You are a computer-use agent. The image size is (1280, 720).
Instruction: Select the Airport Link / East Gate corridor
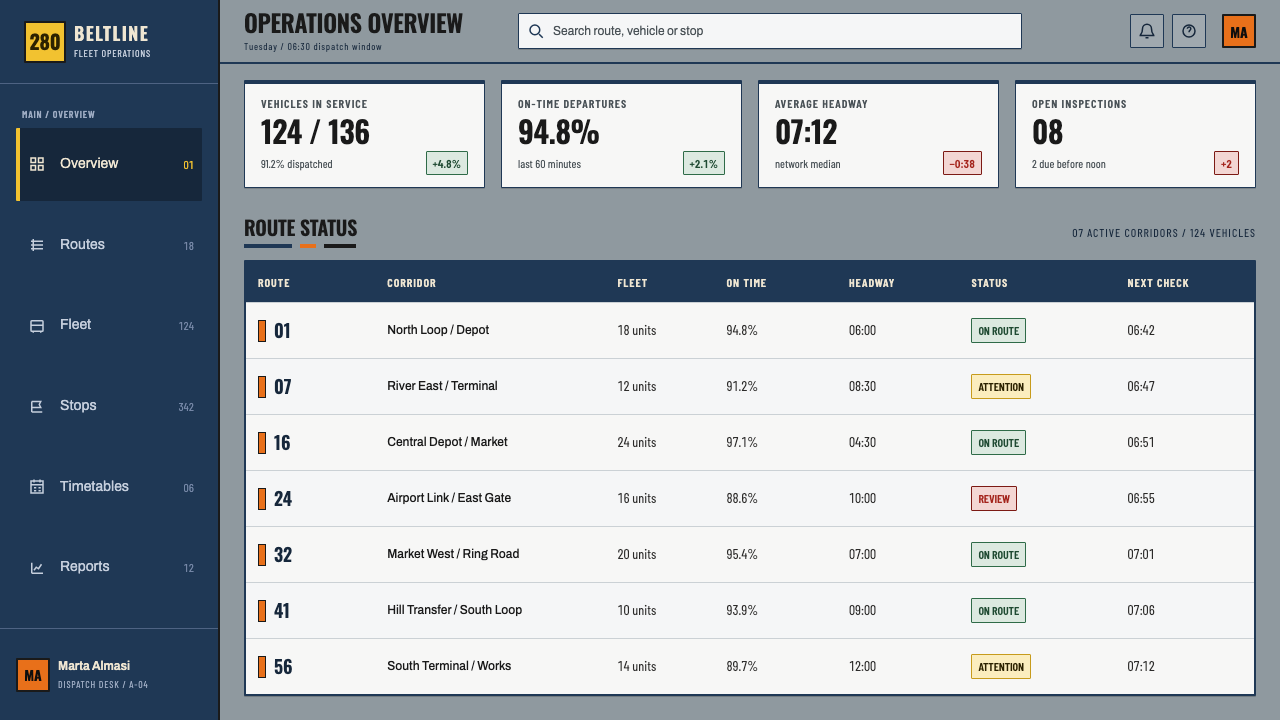tap(449, 498)
